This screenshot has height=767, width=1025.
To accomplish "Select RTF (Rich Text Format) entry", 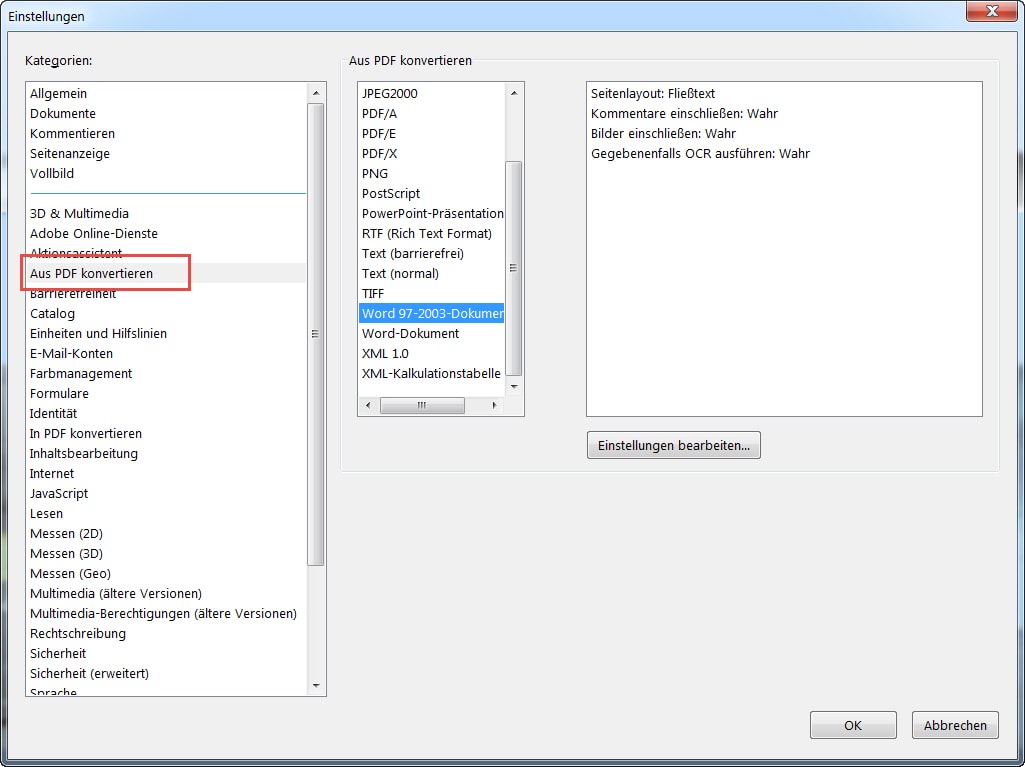I will point(427,233).
